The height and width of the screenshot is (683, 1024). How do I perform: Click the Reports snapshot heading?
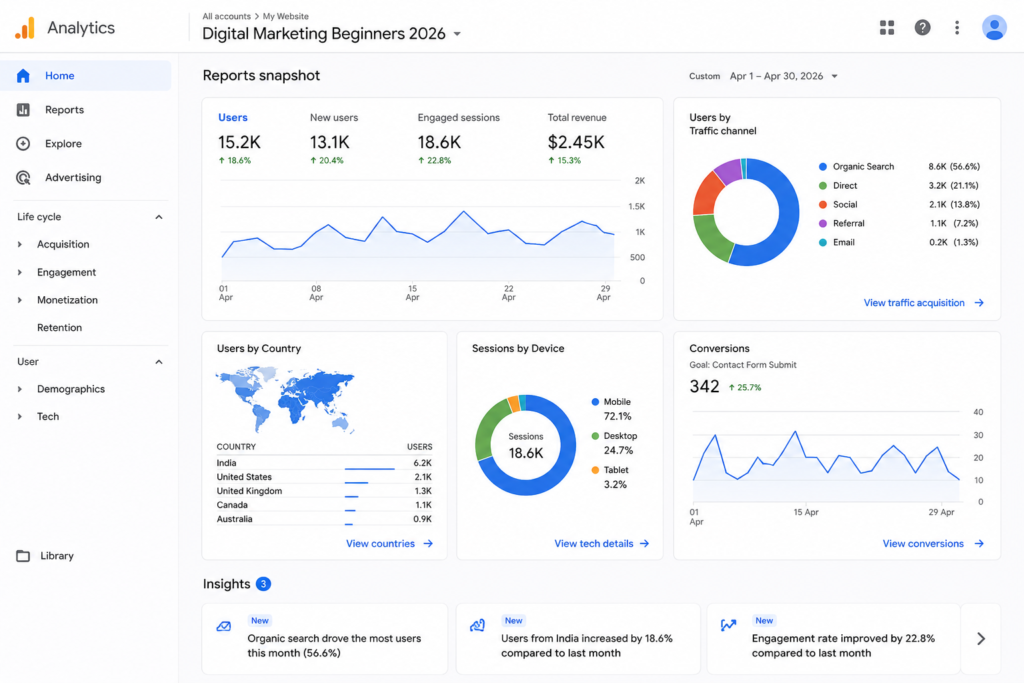261,76
